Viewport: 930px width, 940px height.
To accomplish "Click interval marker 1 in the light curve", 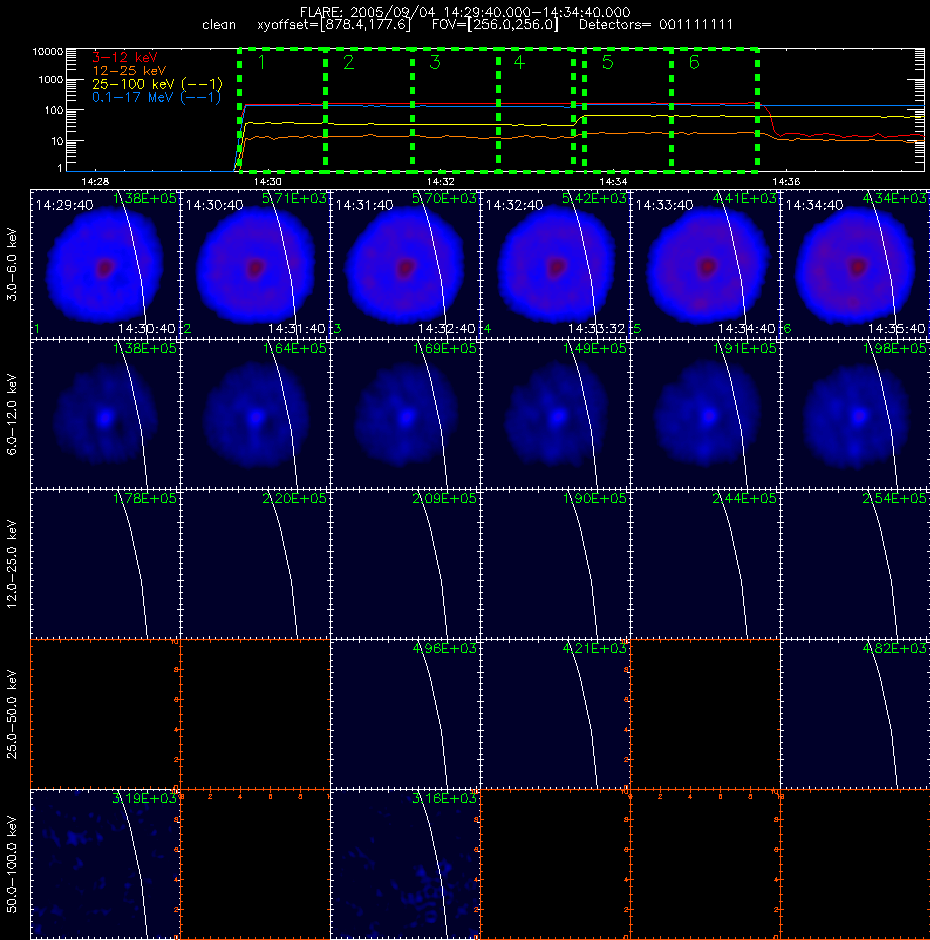I will coord(261,62).
